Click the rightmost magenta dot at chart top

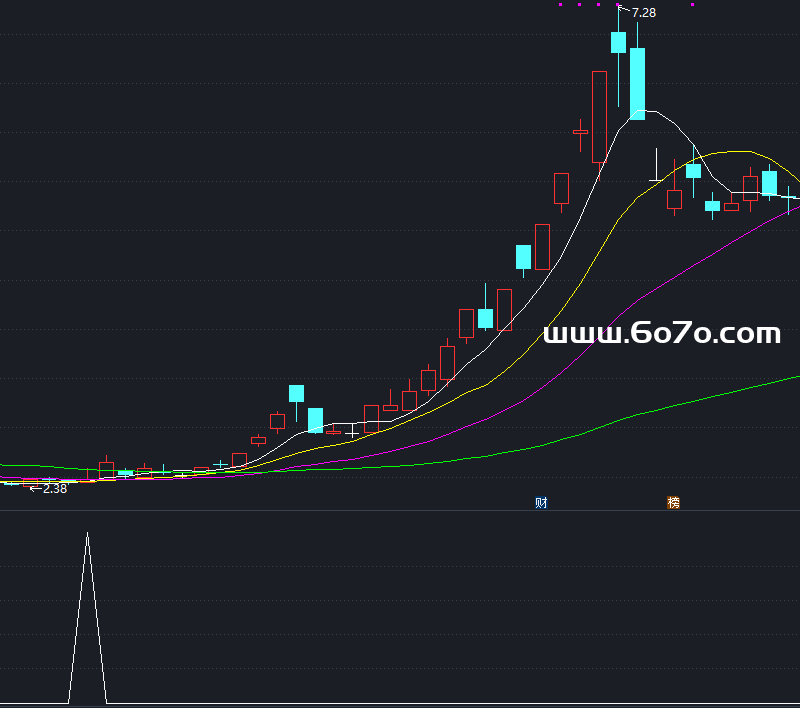coord(692,5)
